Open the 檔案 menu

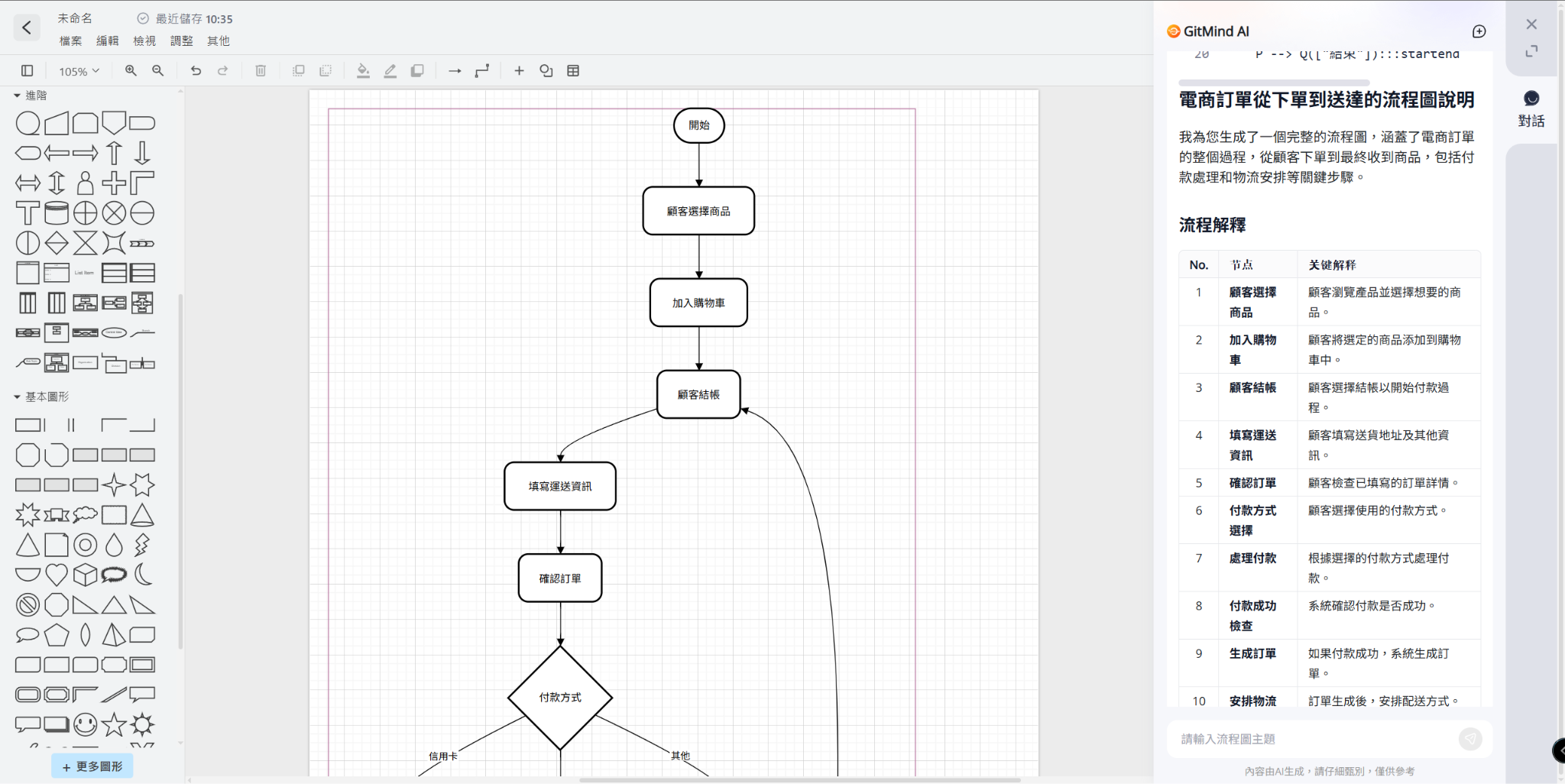(x=70, y=41)
